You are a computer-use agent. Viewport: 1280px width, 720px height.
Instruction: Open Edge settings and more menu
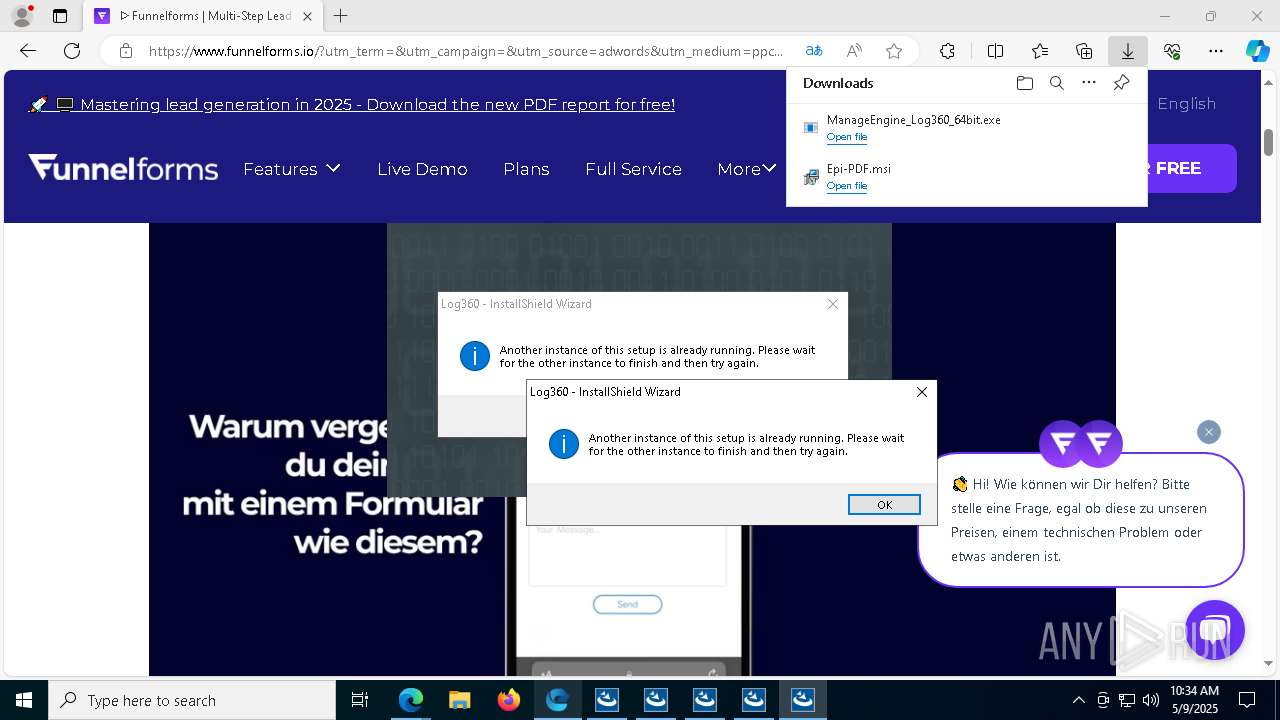coord(1216,51)
